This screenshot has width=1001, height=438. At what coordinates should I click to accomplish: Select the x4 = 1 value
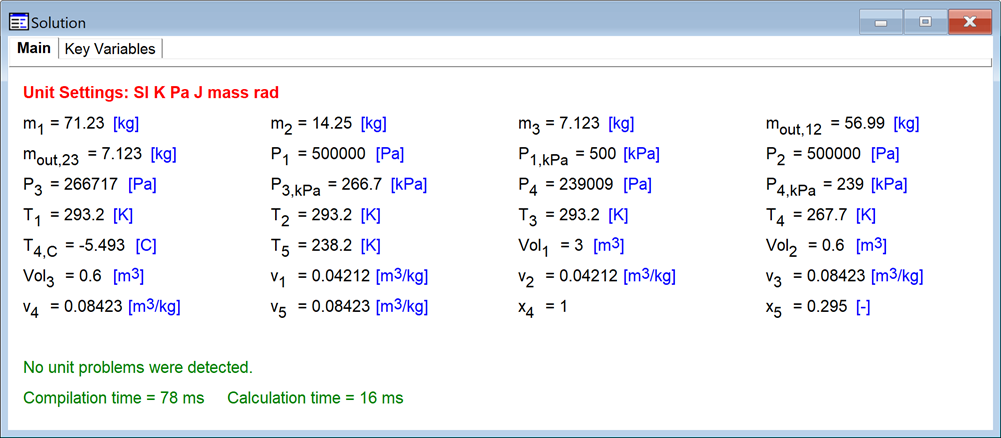(543, 307)
